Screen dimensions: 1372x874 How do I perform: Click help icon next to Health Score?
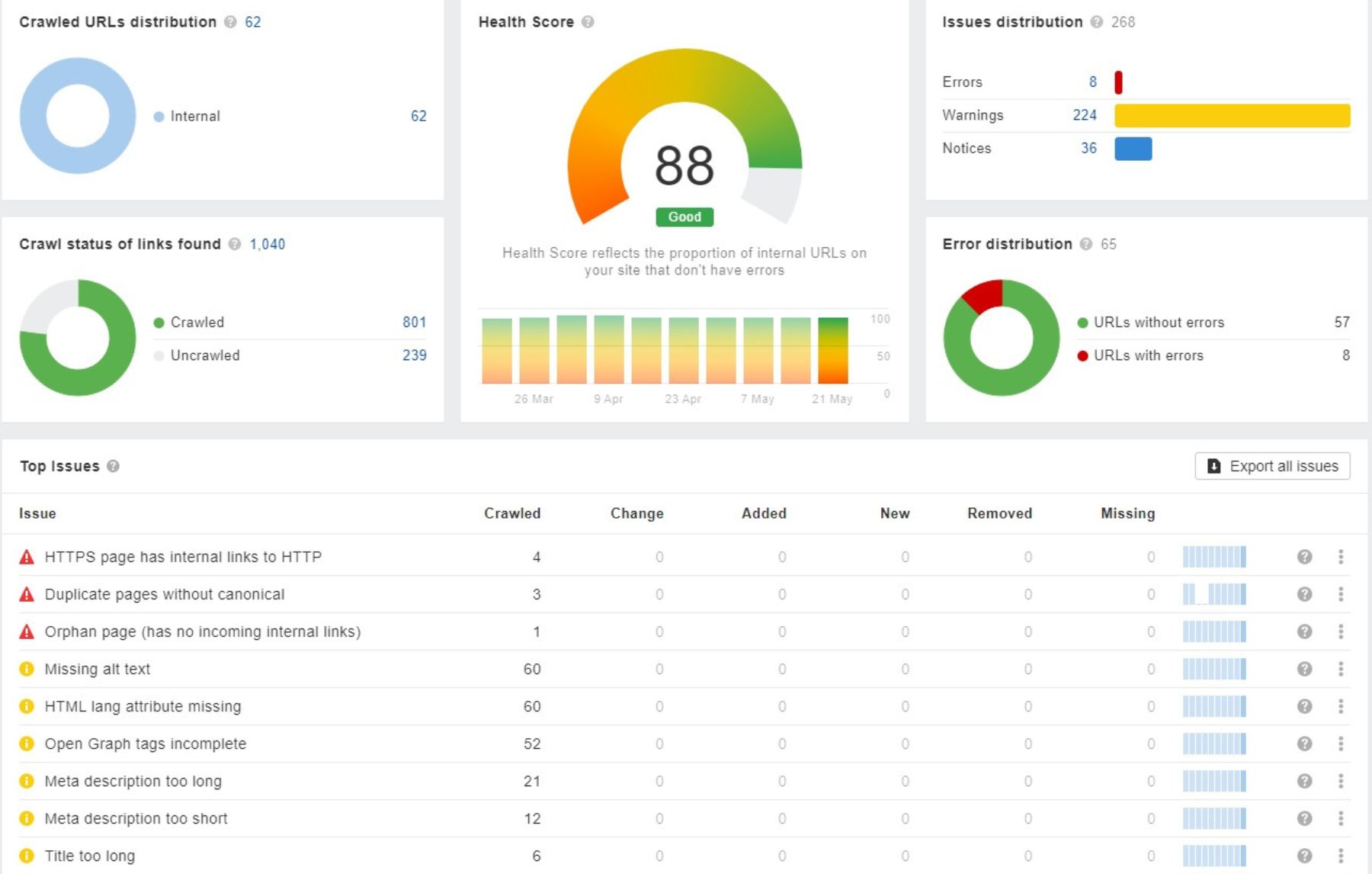click(x=588, y=22)
